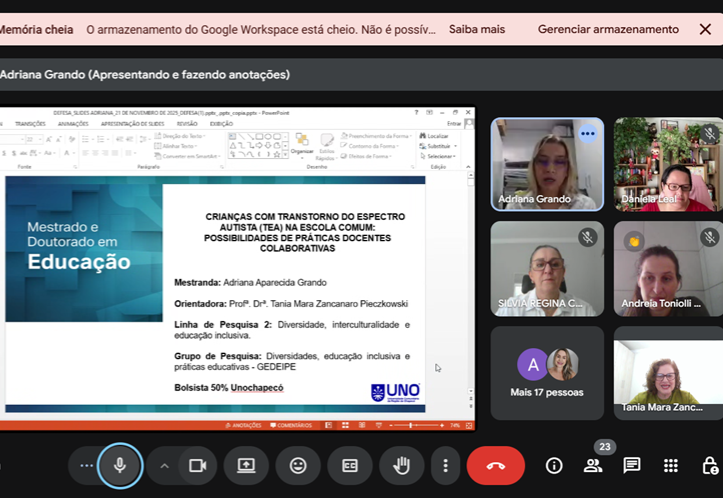The height and width of the screenshot is (498, 723).
Task: Open the share screen button
Action: [246, 465]
